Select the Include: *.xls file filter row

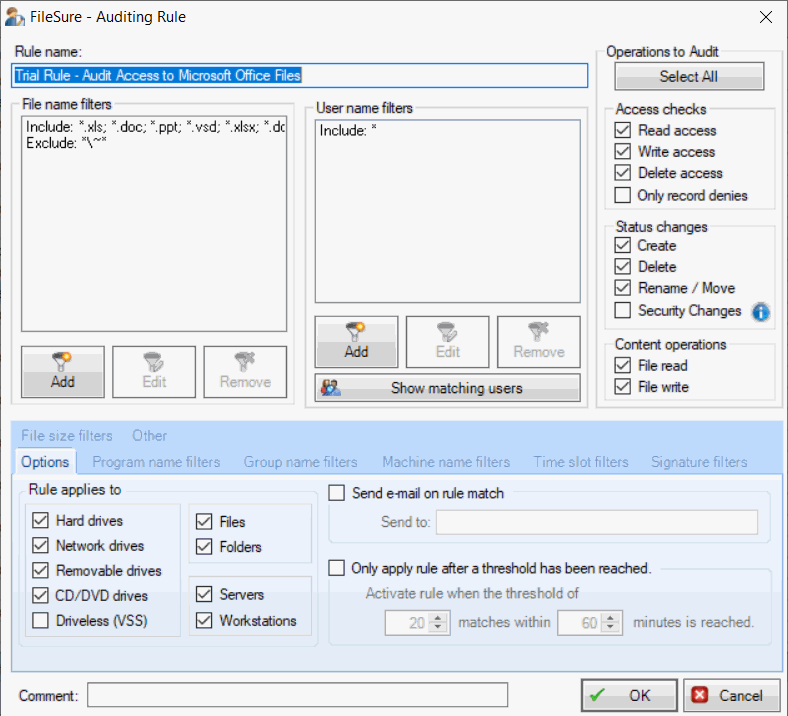[155, 127]
